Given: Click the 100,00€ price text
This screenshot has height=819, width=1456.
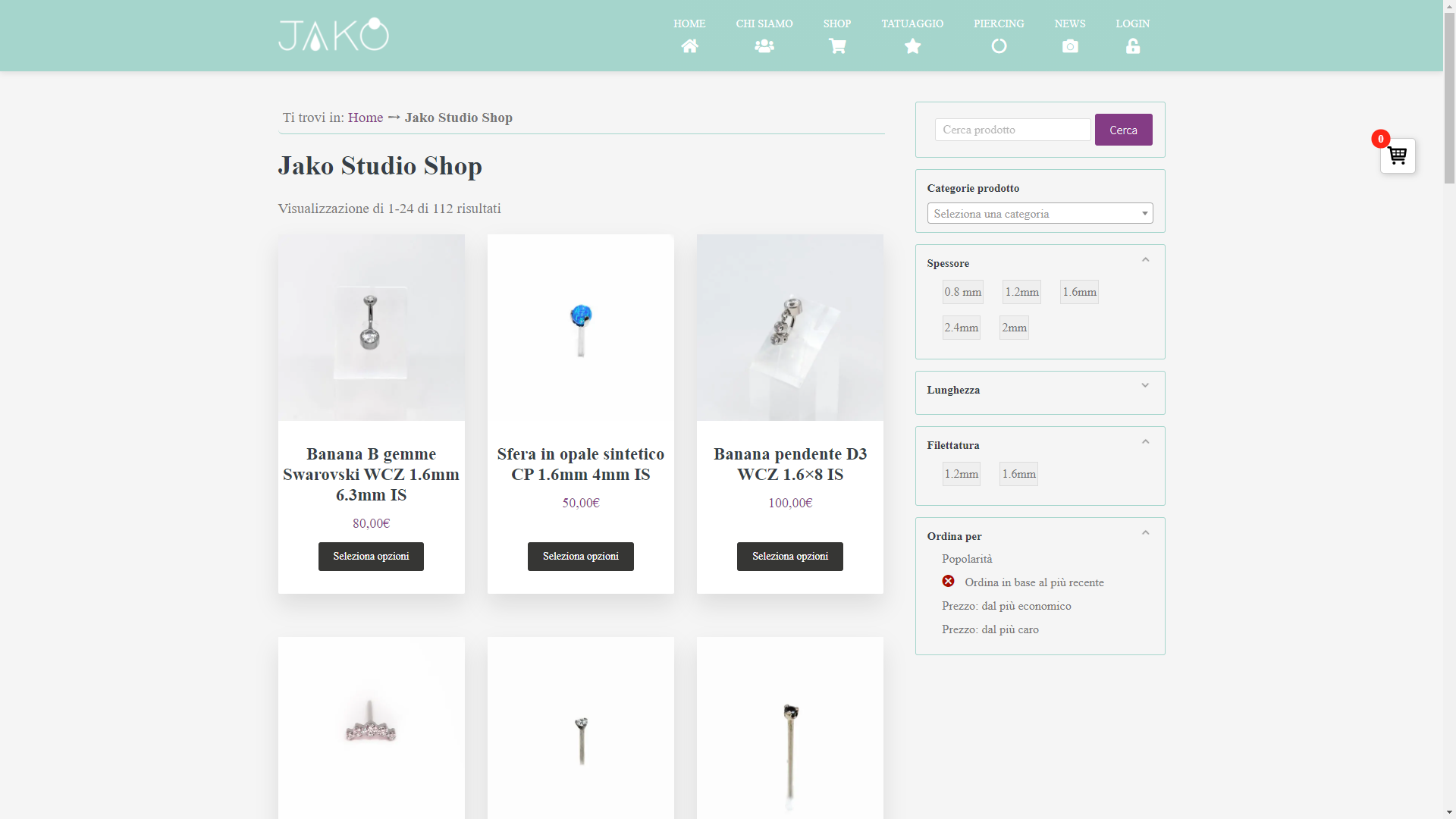Looking at the screenshot, I should (x=789, y=503).
